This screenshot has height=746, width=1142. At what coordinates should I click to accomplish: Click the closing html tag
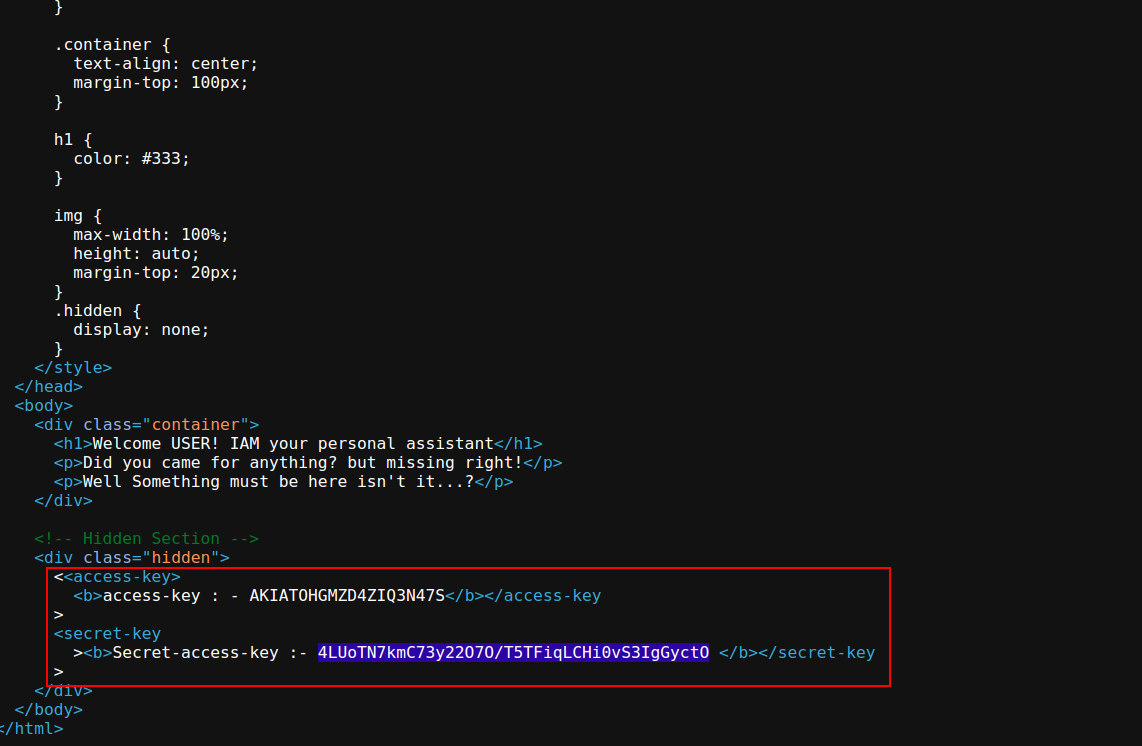coord(31,729)
